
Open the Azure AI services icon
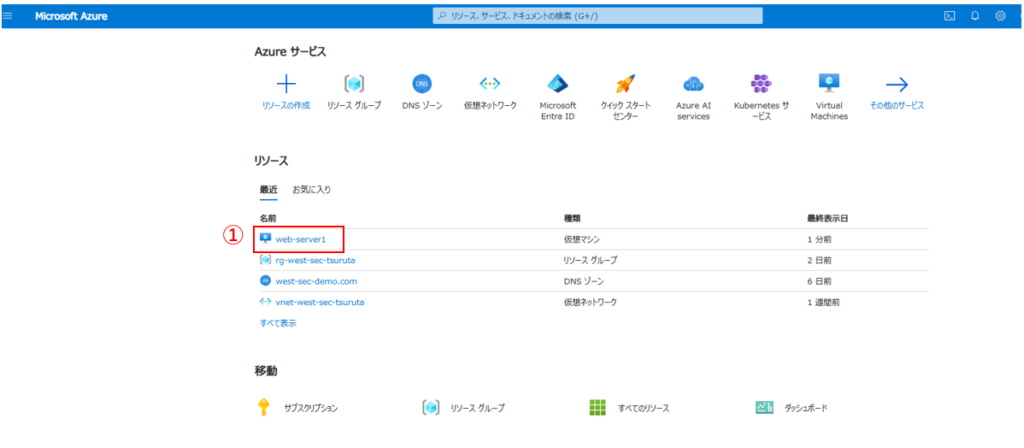point(694,84)
